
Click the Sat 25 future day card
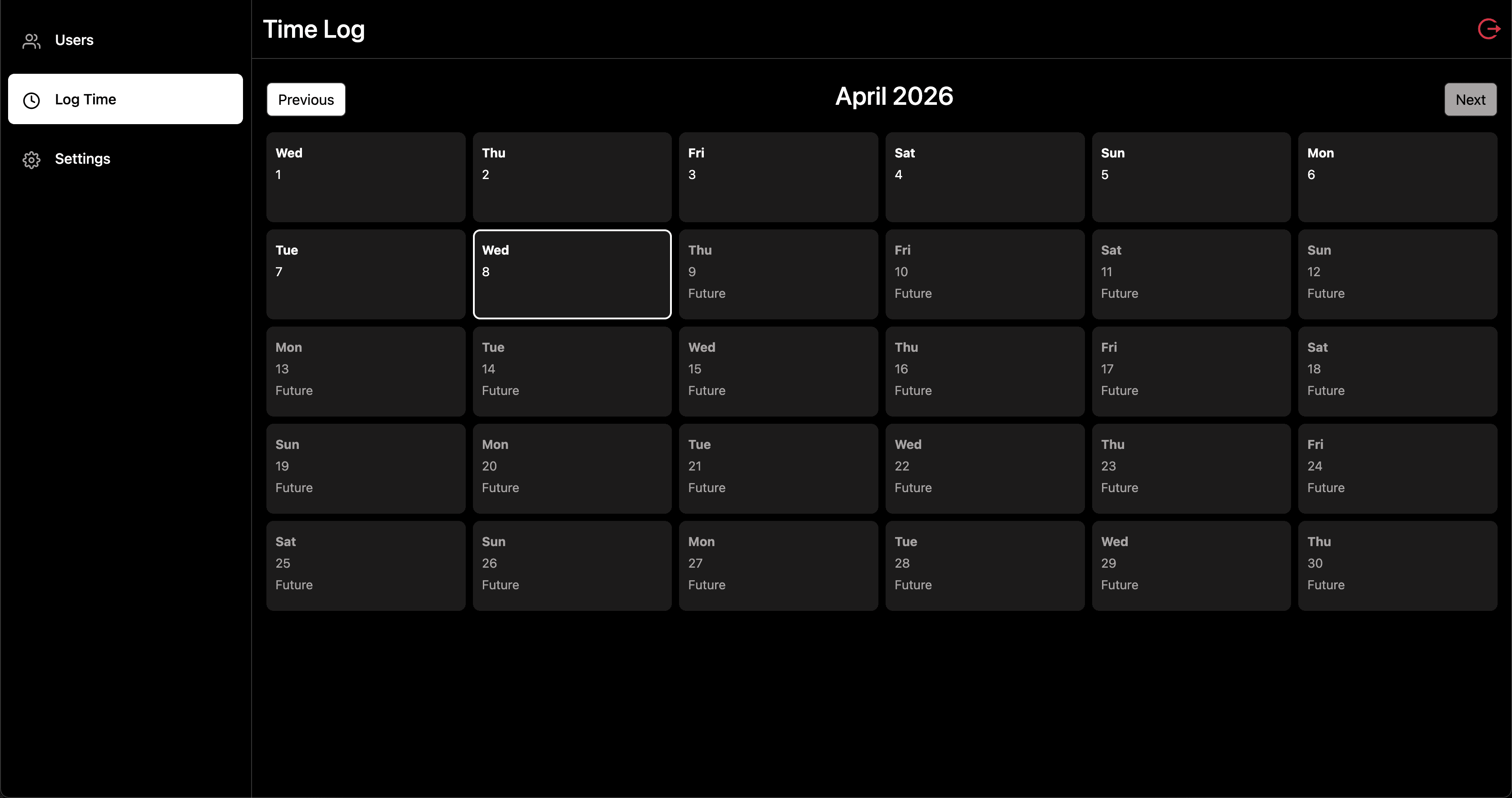(366, 566)
